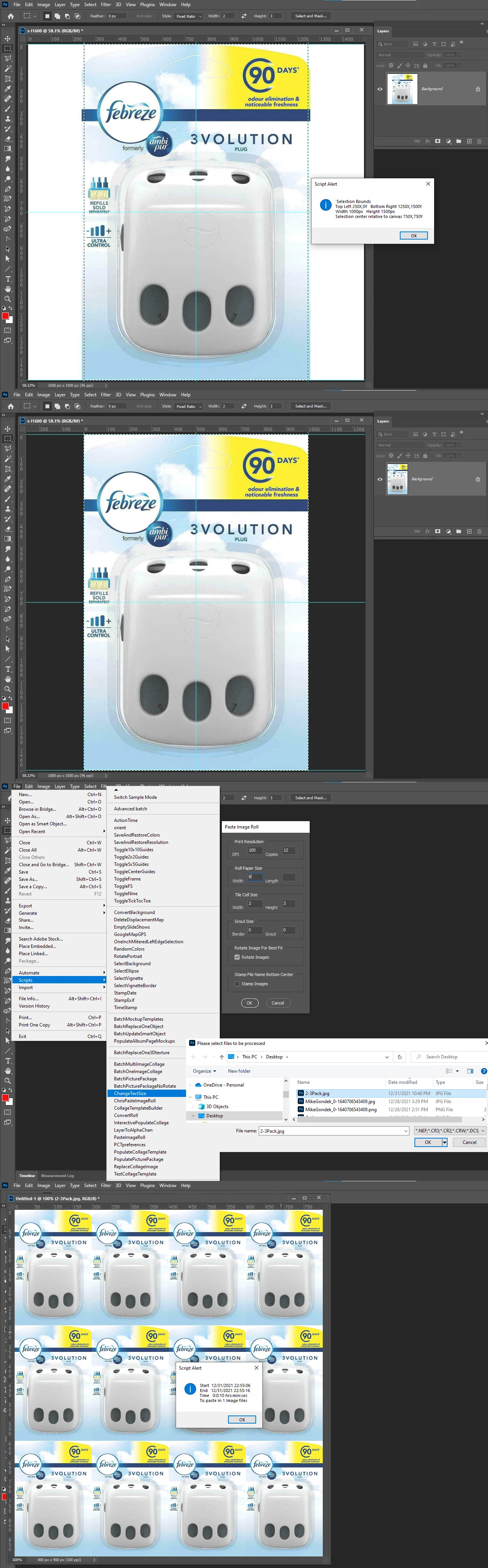This screenshot has height=1568, width=488.
Task: Open help in the file selection dialog
Action: pos(484,1071)
